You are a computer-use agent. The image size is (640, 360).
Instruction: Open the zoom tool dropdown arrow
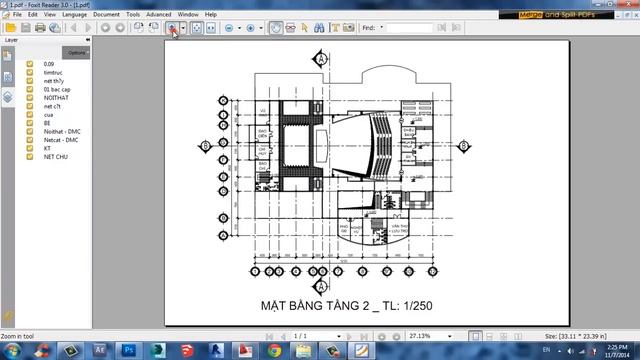click(x=183, y=28)
